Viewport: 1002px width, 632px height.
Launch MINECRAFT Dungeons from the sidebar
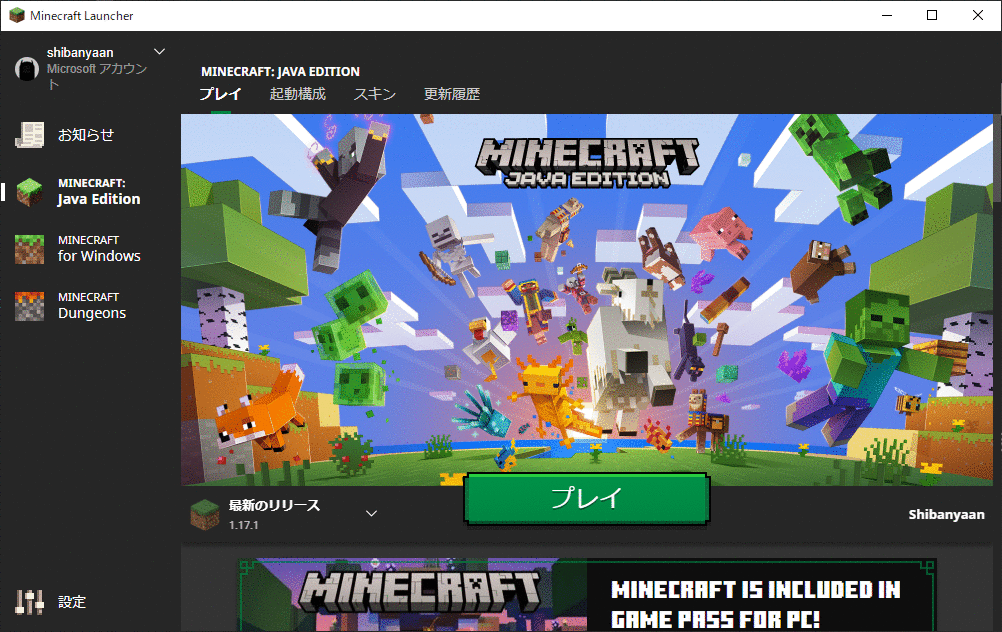pos(28,304)
